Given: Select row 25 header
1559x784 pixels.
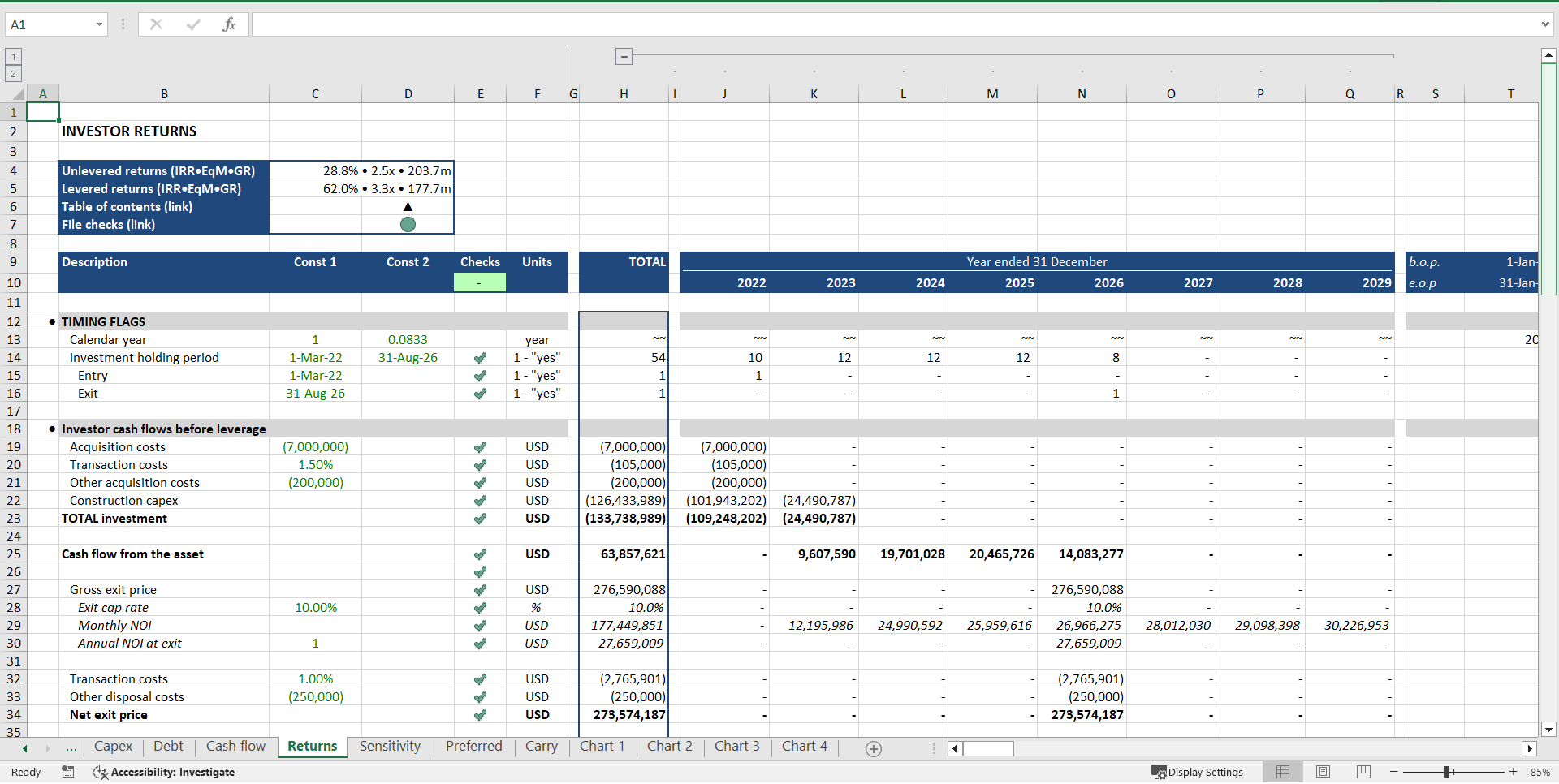Looking at the screenshot, I should pyautogui.click(x=14, y=554).
